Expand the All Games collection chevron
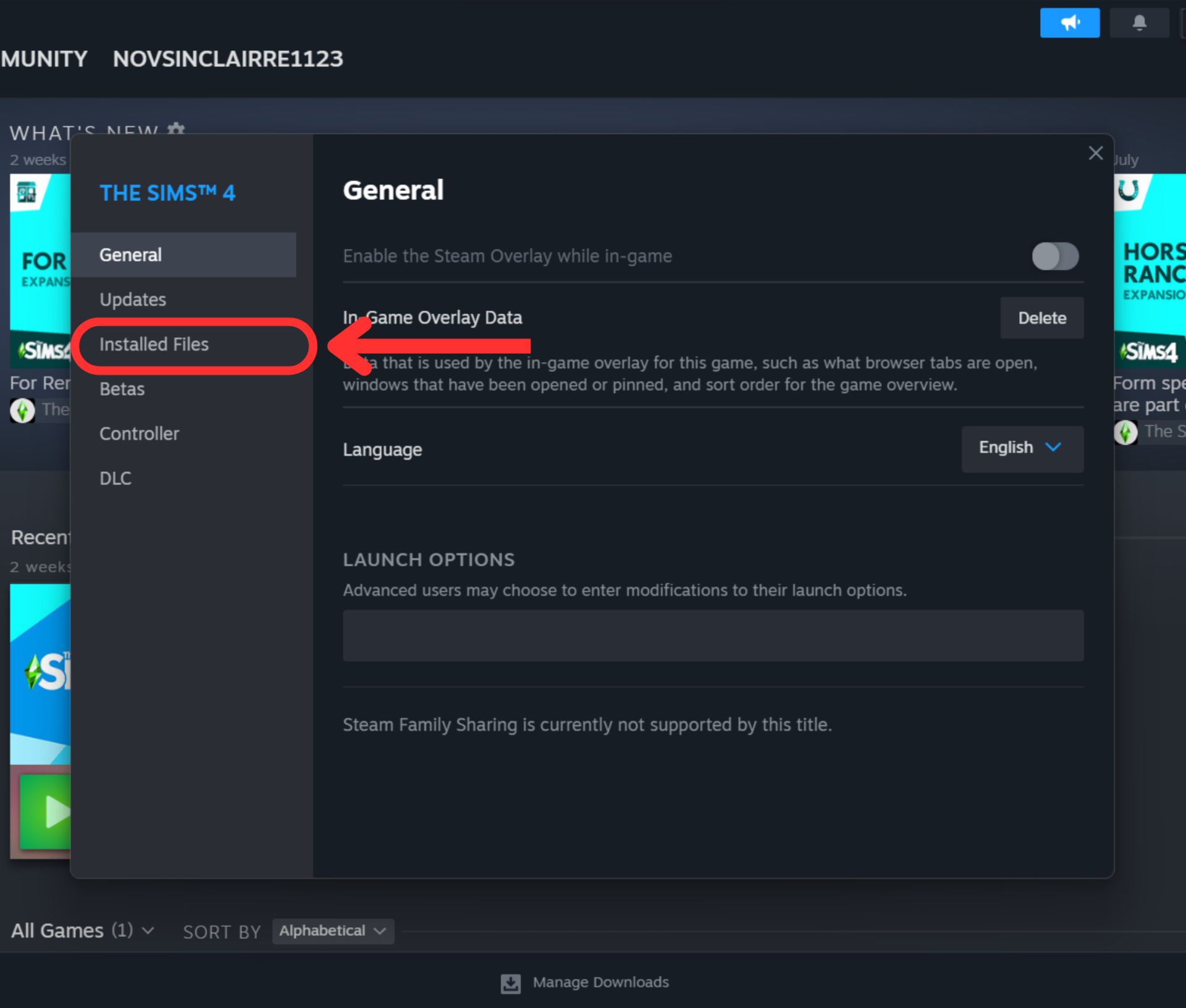The image size is (1186, 1008). (x=148, y=930)
